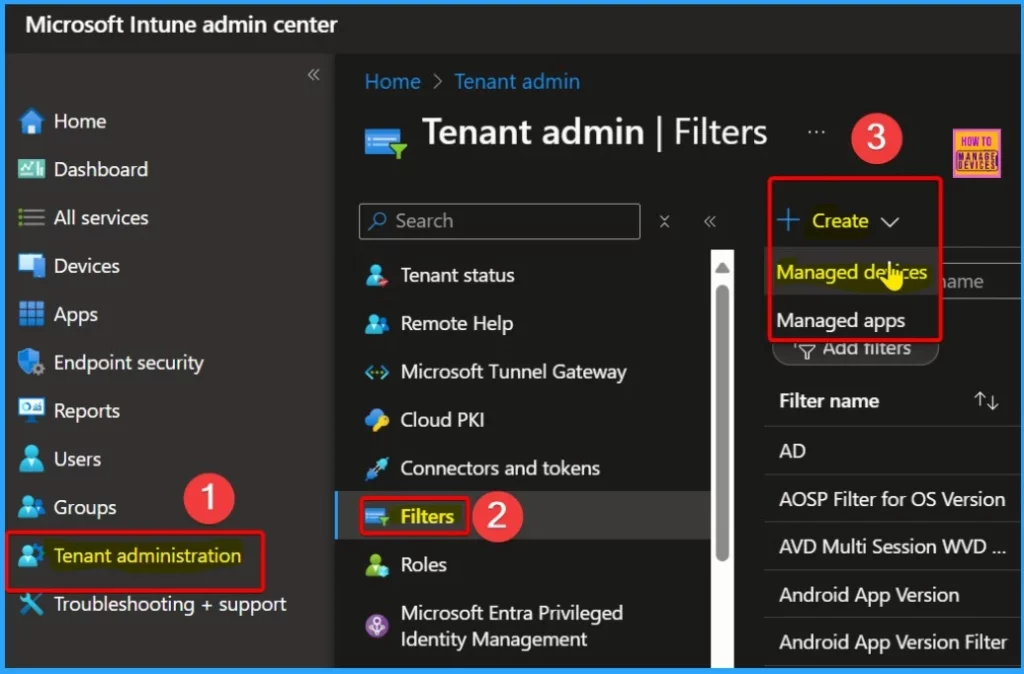Viewport: 1024px width, 674px height.
Task: Open Tenant status menu item
Action: (x=457, y=276)
